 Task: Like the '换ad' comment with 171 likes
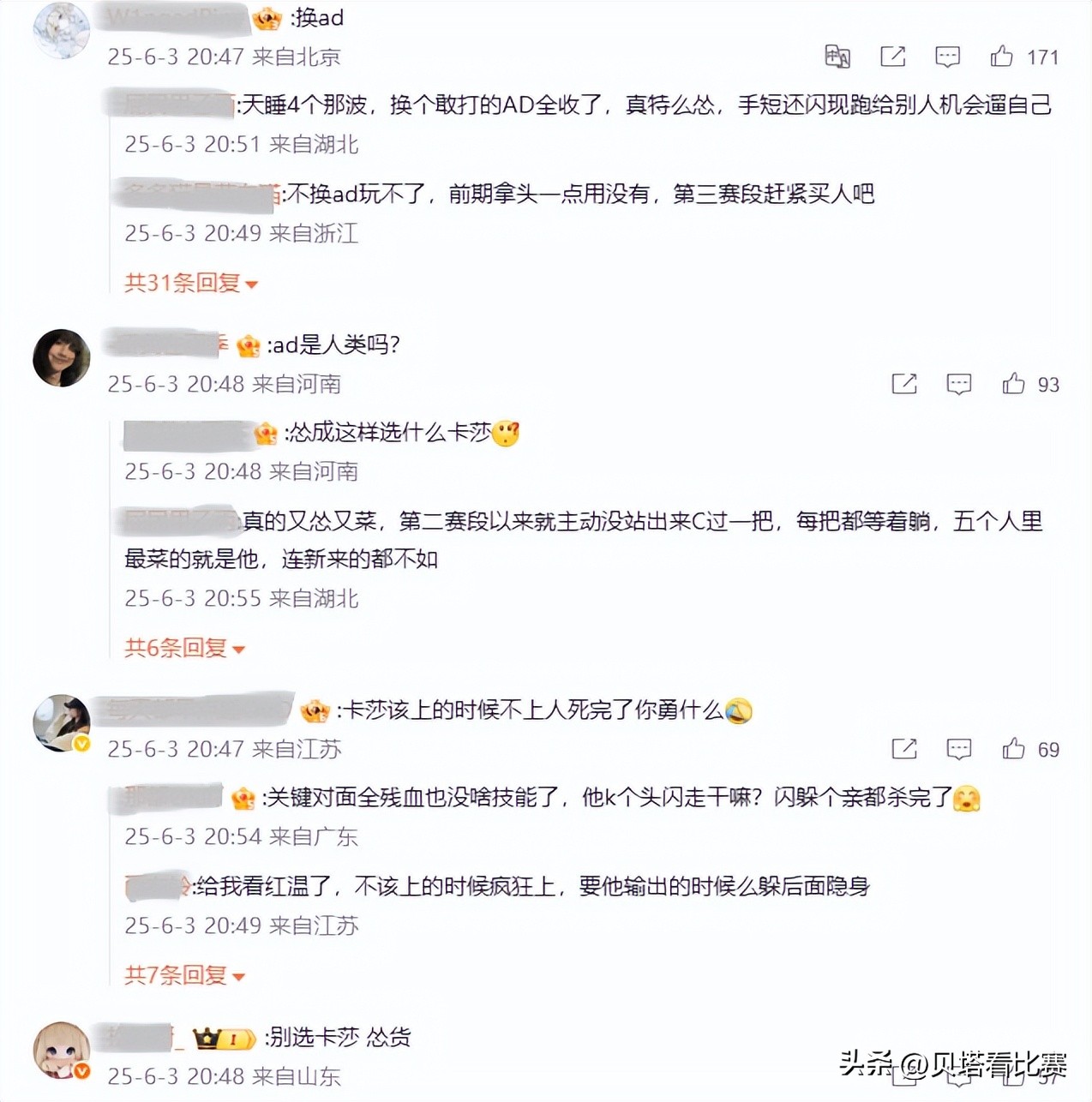coord(1000,57)
